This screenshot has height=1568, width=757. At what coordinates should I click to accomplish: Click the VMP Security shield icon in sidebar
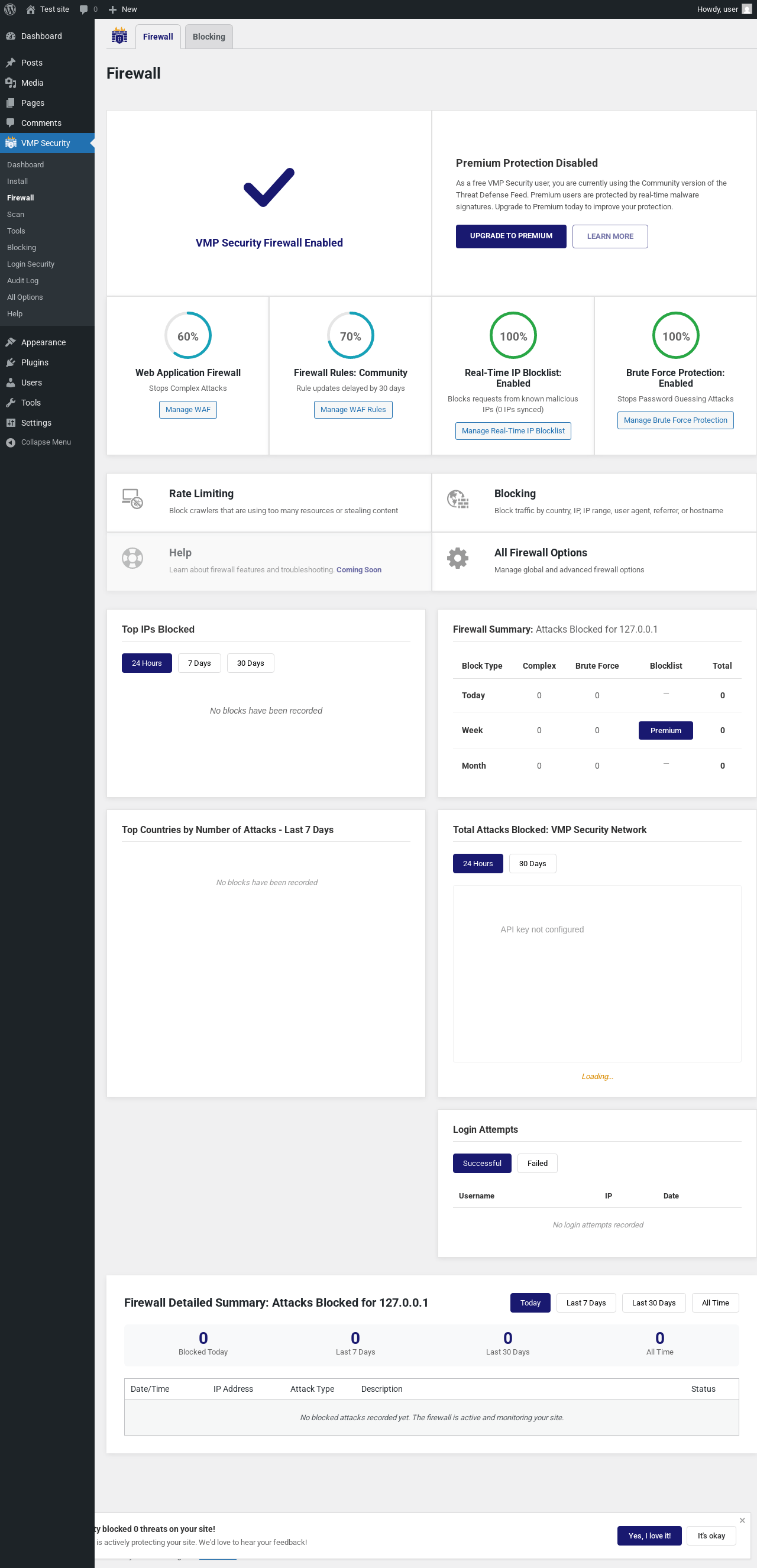[11, 143]
